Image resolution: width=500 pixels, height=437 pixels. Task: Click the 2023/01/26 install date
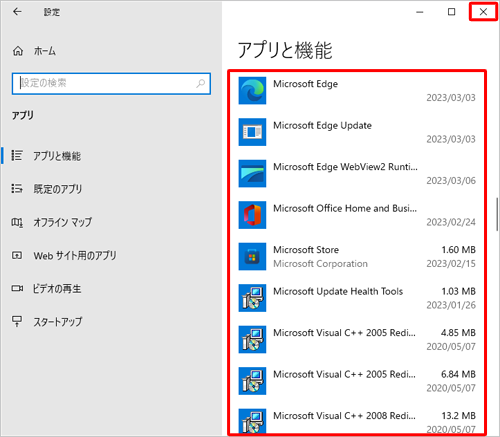[451, 305]
